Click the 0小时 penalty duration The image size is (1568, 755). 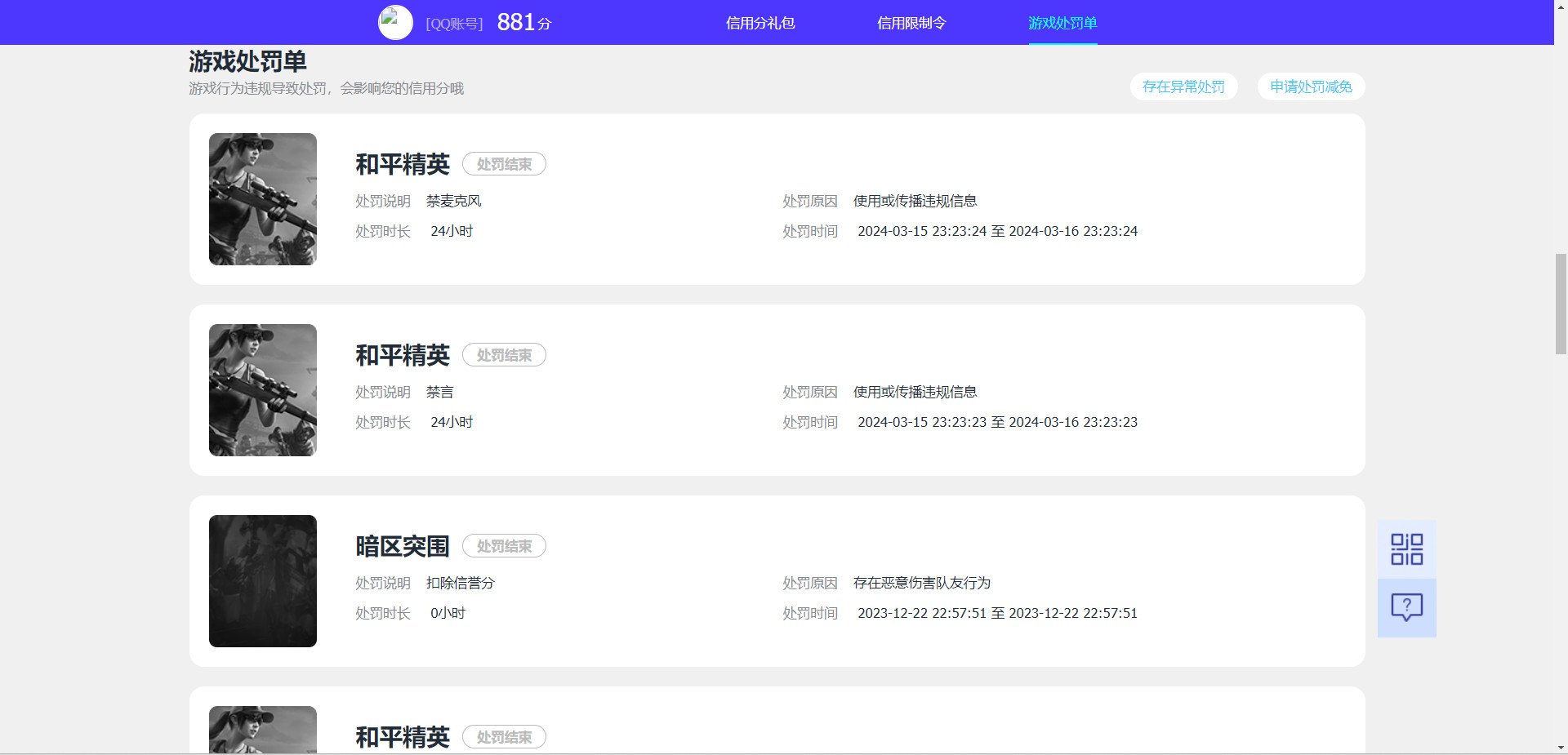coord(448,613)
